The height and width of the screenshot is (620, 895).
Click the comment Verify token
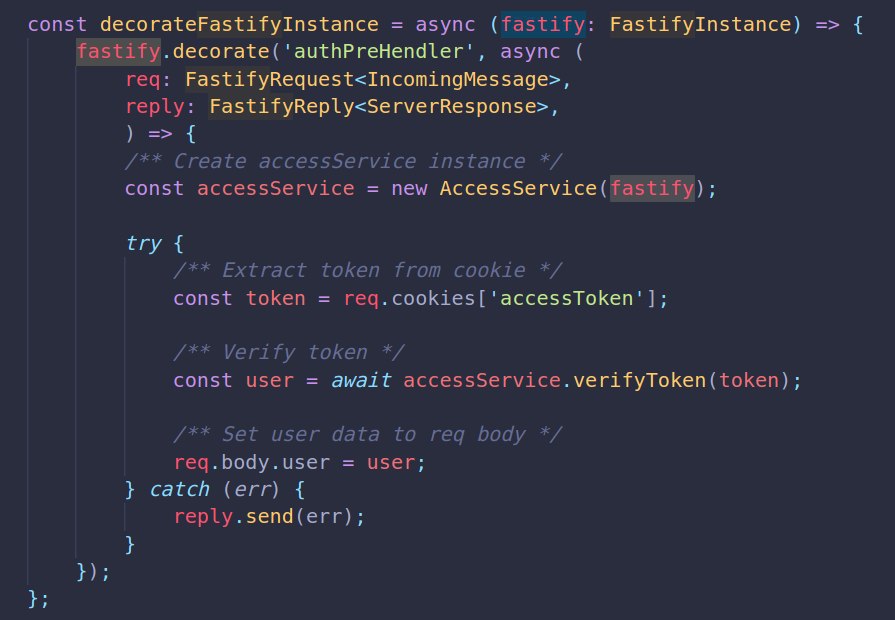(289, 352)
